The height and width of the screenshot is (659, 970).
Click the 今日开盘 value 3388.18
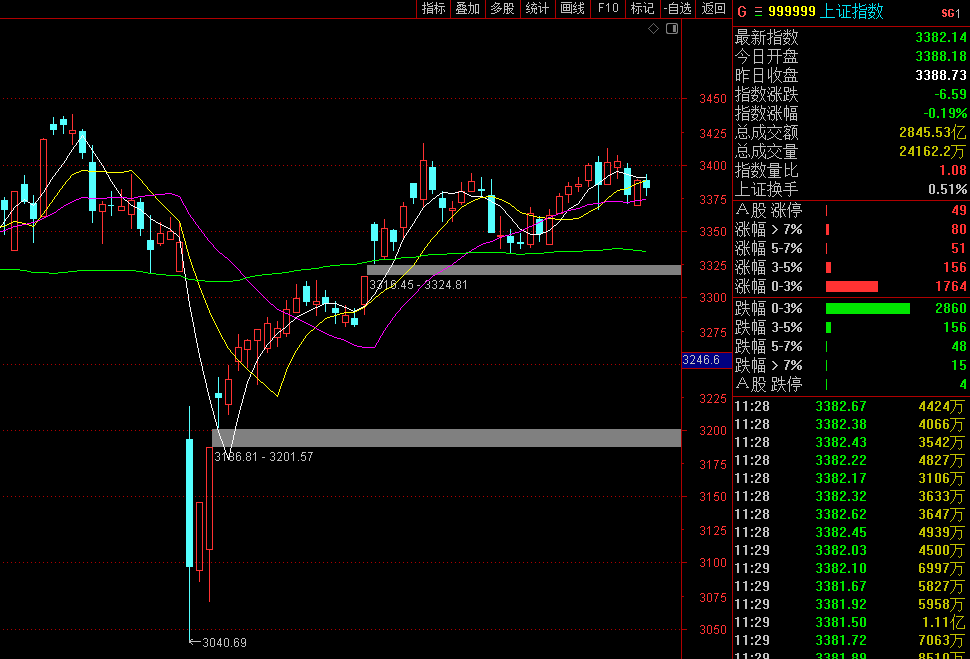click(940, 56)
